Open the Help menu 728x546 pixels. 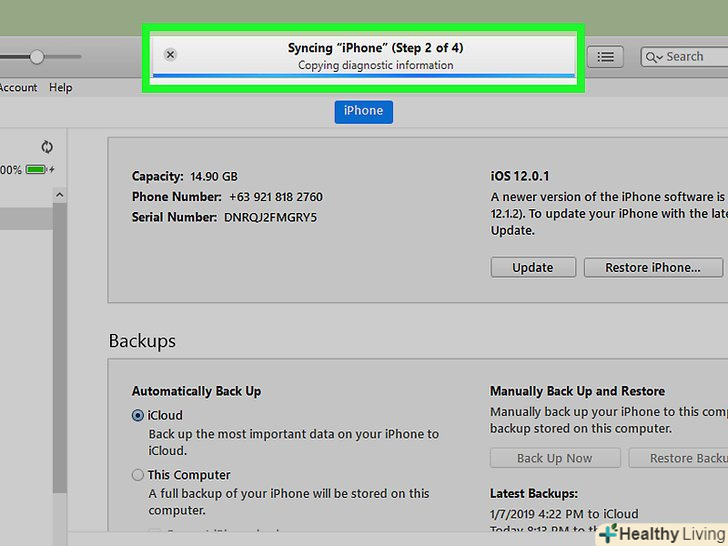coord(60,87)
